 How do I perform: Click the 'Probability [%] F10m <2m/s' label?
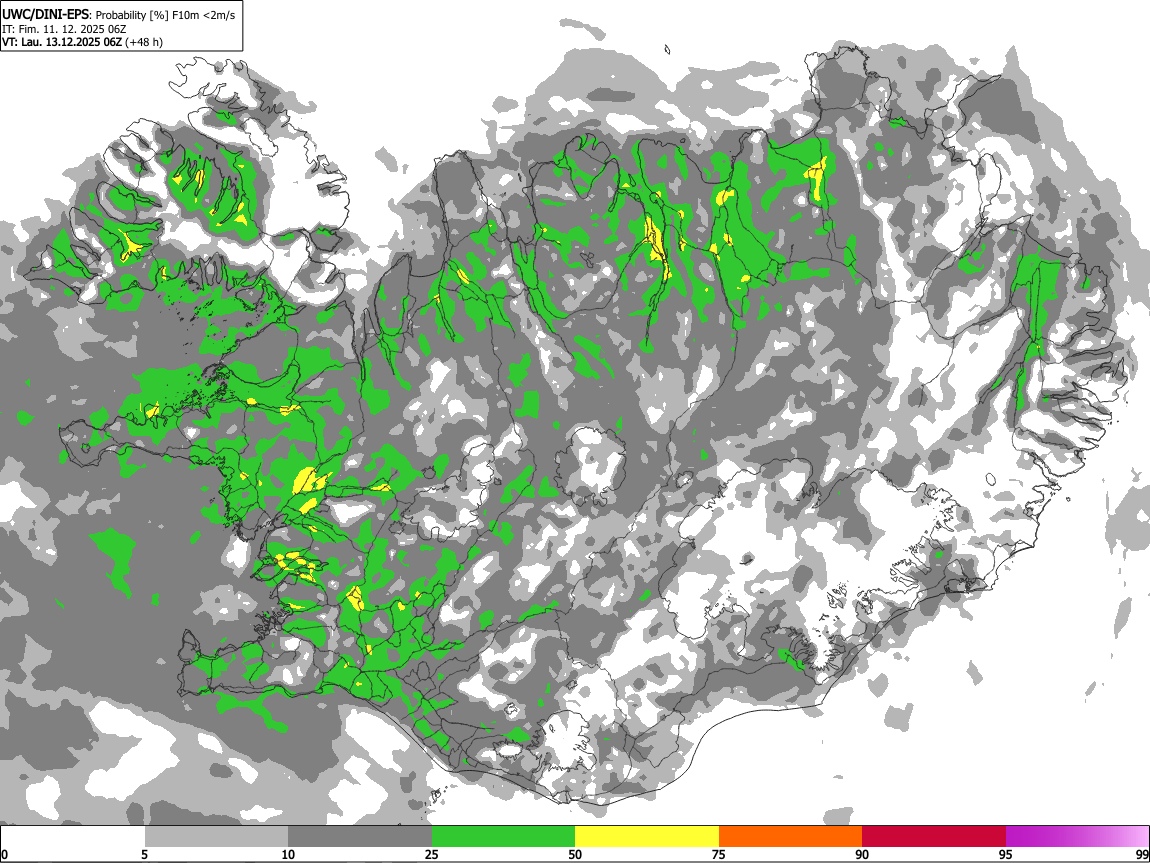coord(165,15)
